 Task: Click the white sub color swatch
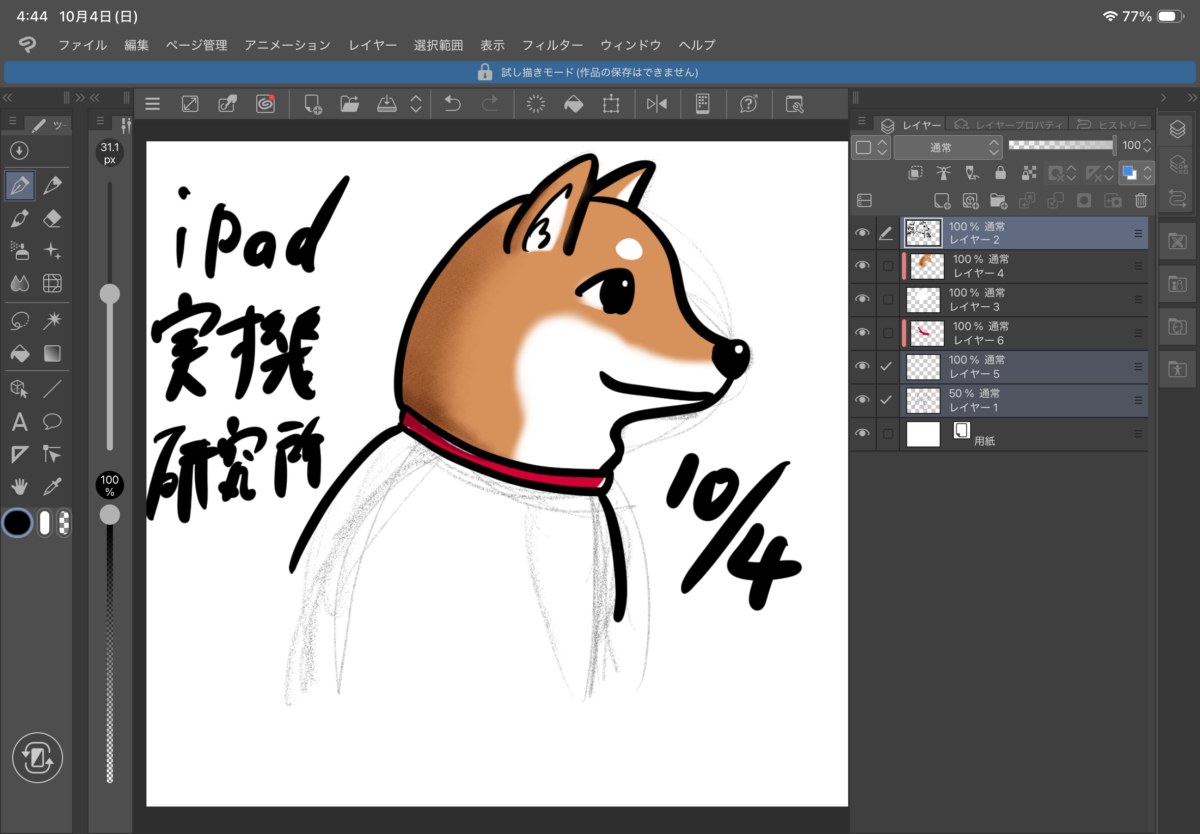pyautogui.click(x=44, y=523)
